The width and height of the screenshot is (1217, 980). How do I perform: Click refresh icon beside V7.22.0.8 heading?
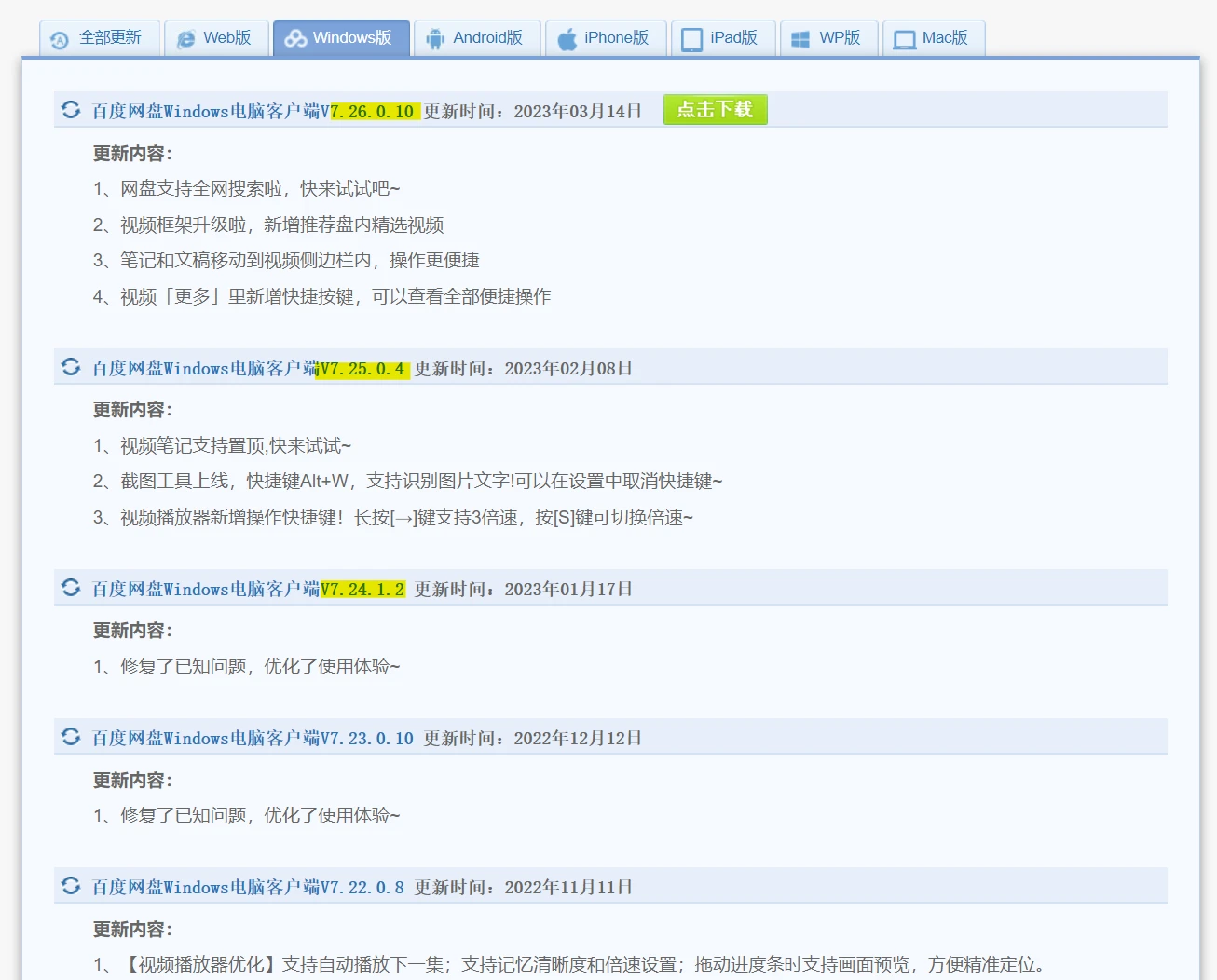tap(71, 886)
